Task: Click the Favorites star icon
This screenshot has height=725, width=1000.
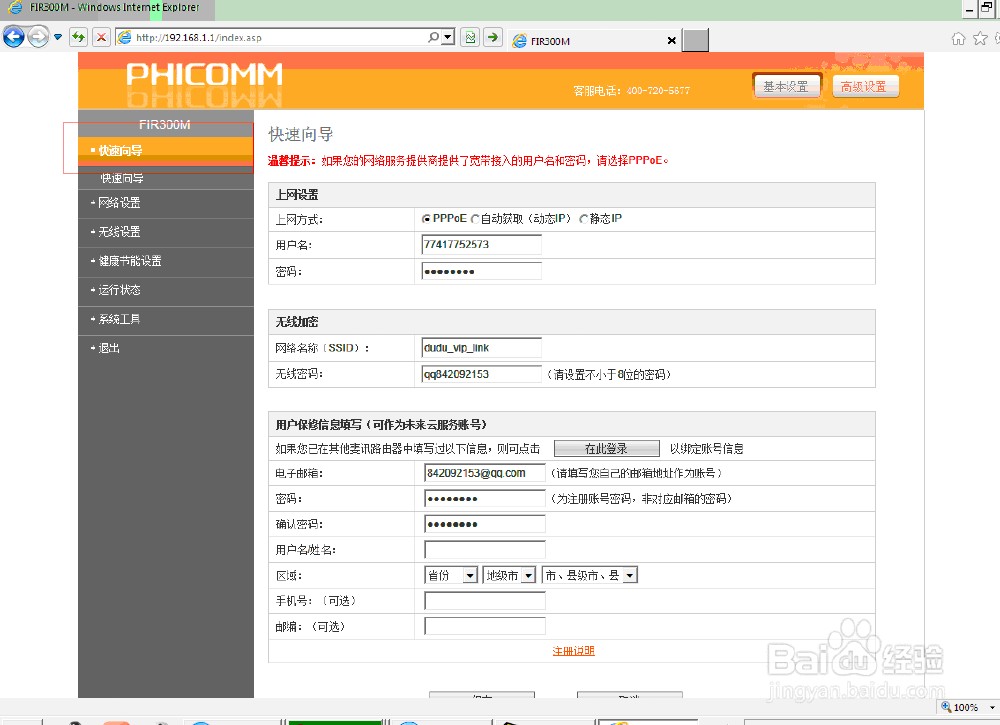Action: [980, 38]
